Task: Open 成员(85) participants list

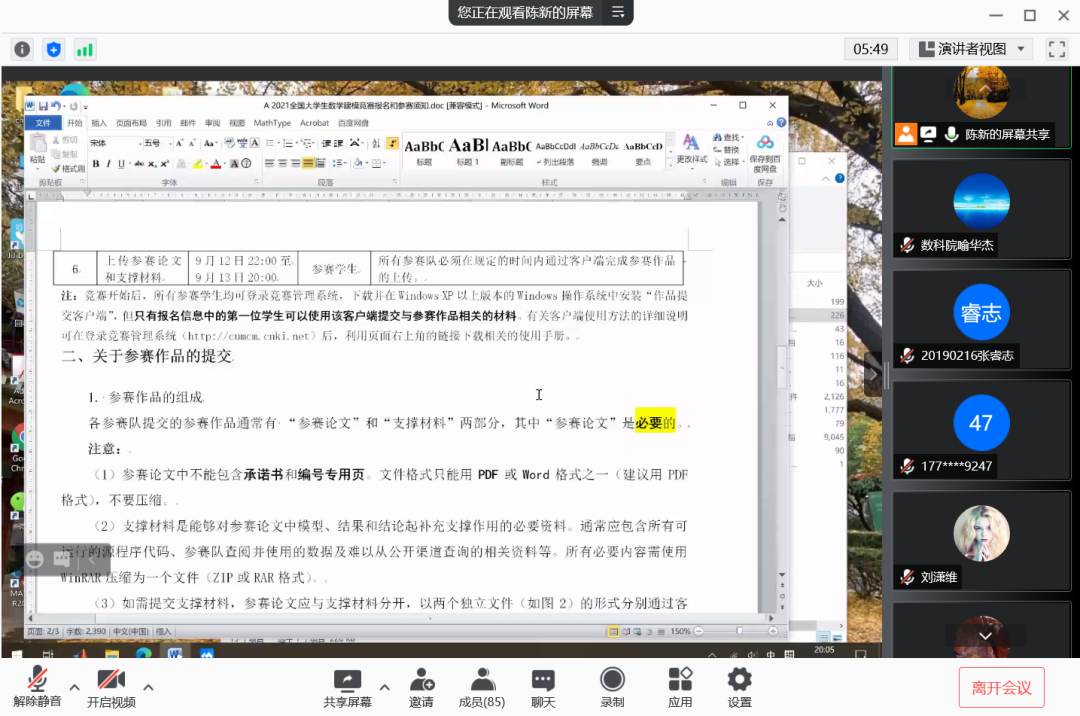Action: point(481,687)
